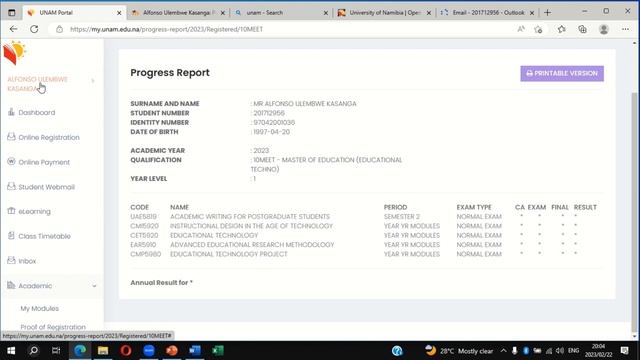Select Instructional Design in the Age of Technology
Screen dimensions: 640x360
click(x=251, y=226)
